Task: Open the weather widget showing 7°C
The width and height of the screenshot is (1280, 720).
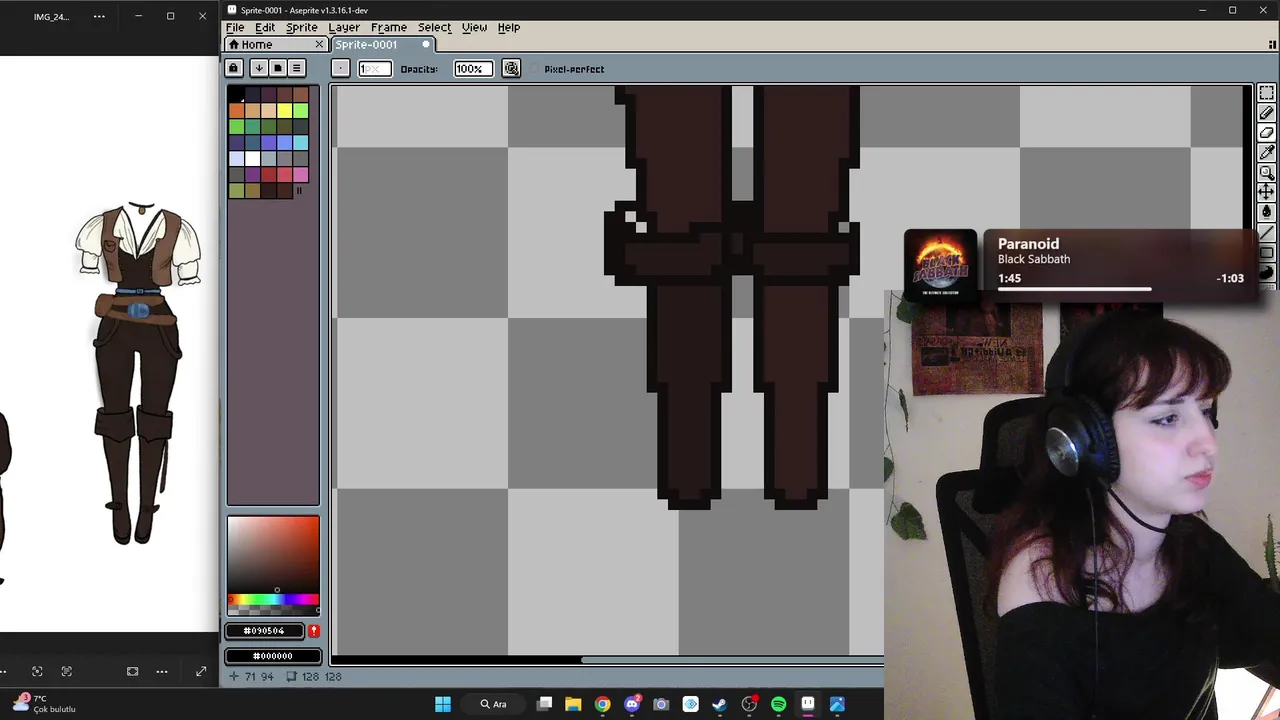Action: [44, 704]
